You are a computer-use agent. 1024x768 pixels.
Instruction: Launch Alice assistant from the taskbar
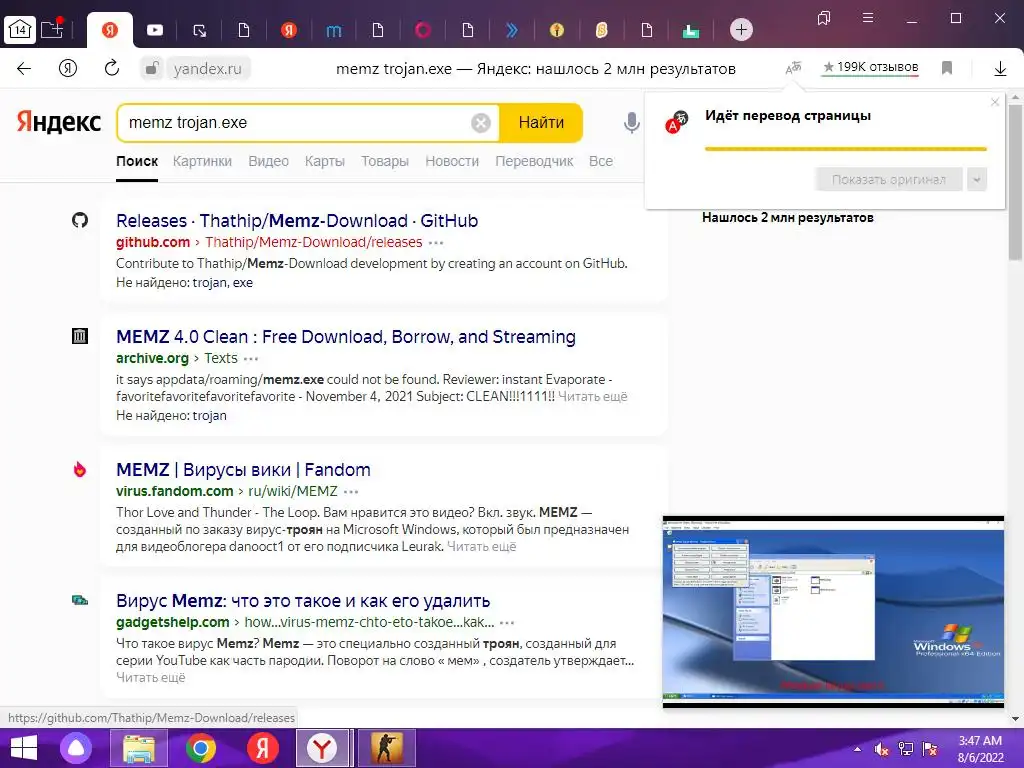76,748
